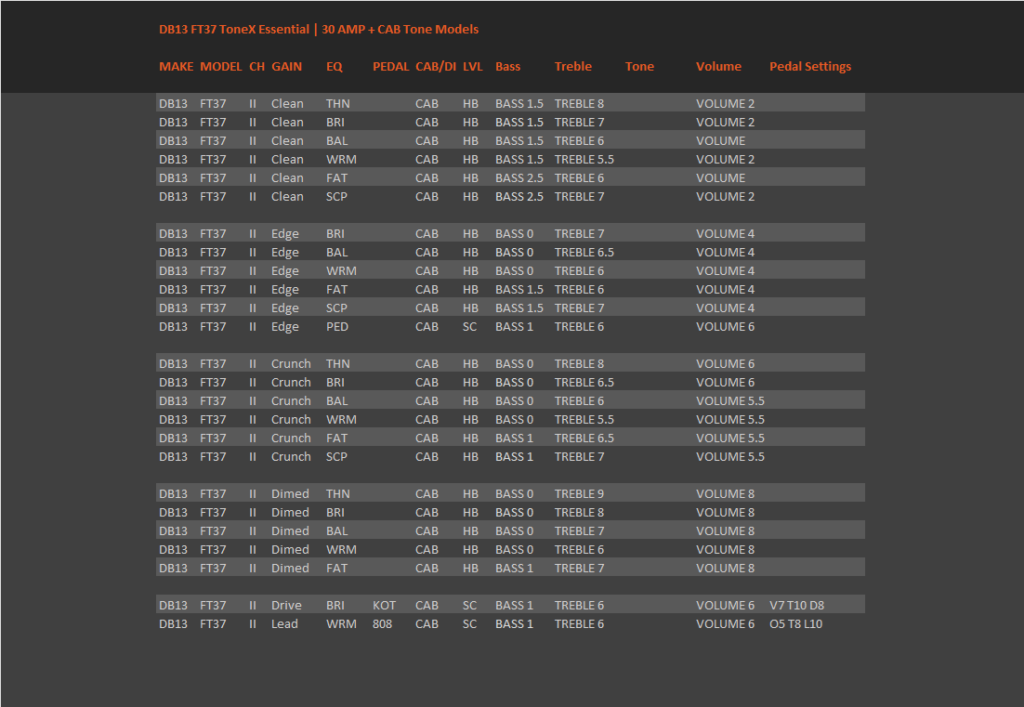Select BASS 0 in the Dimed WRM row
The height and width of the screenshot is (707, 1024).
pos(514,550)
